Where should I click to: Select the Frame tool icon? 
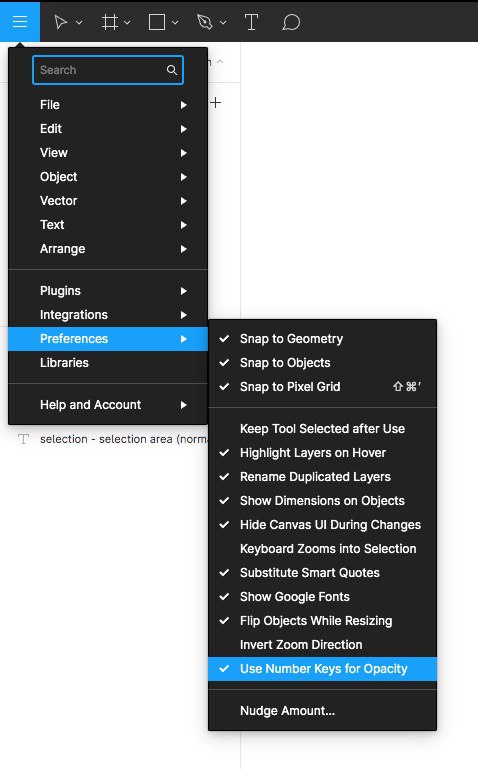[109, 22]
